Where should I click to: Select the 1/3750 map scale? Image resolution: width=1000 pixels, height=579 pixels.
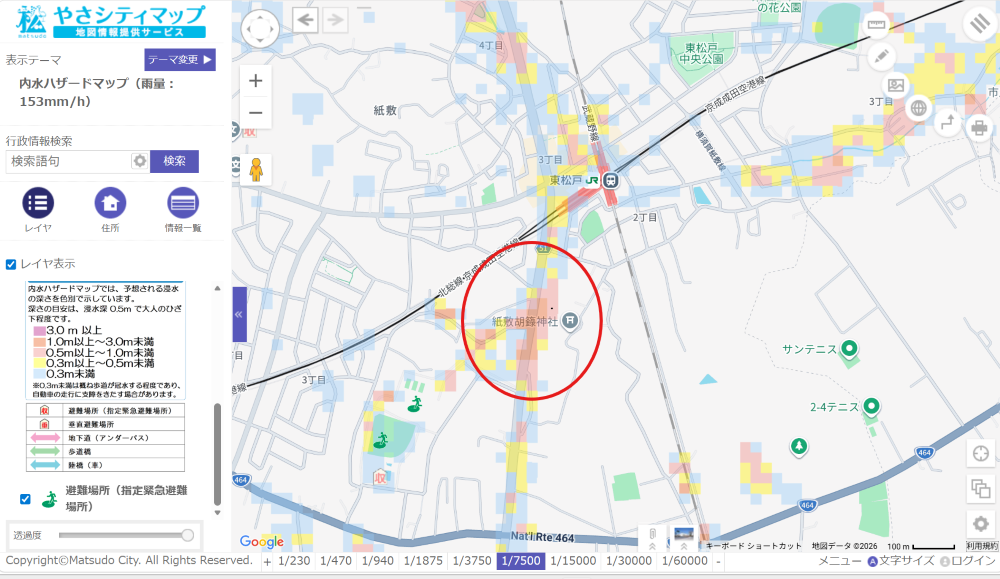pyautogui.click(x=472, y=561)
